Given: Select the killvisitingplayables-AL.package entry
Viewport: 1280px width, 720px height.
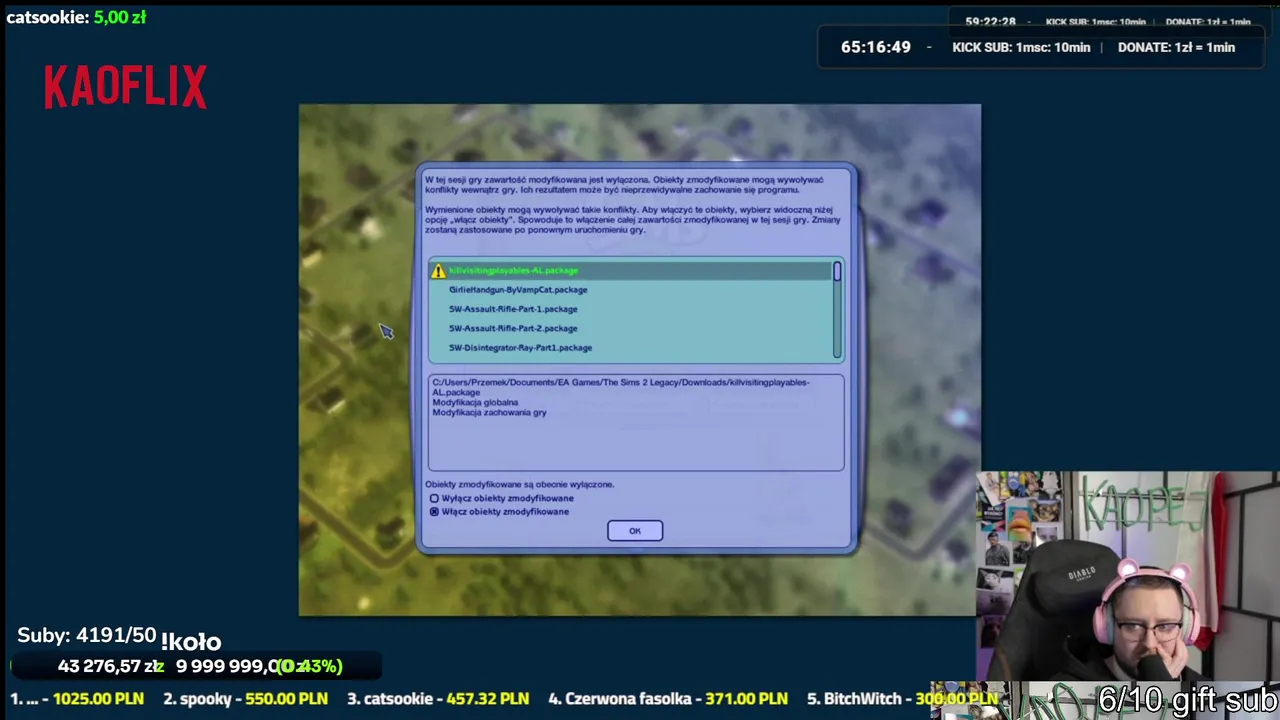Looking at the screenshot, I should [x=631, y=271].
